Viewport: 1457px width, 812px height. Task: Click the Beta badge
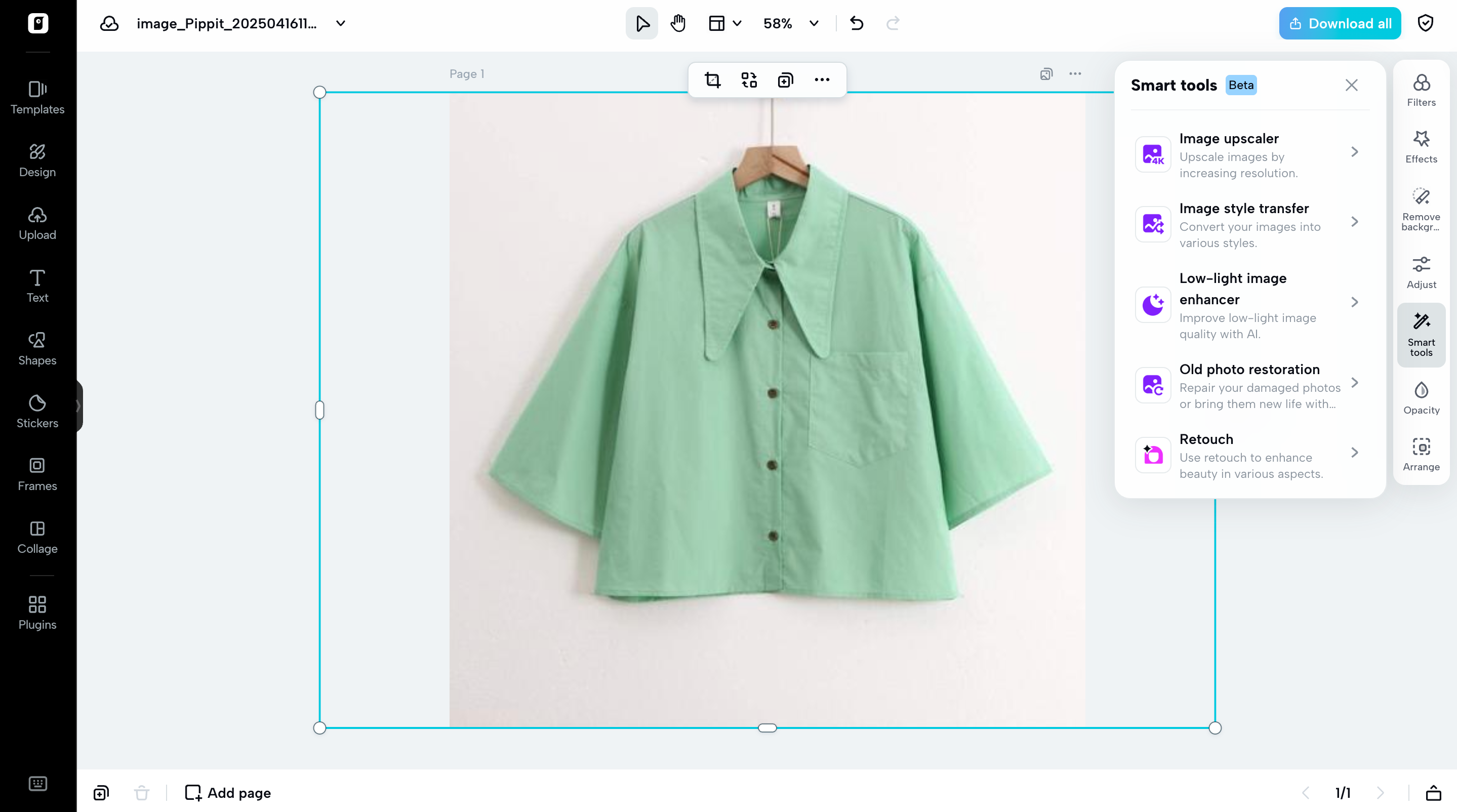(x=1241, y=85)
